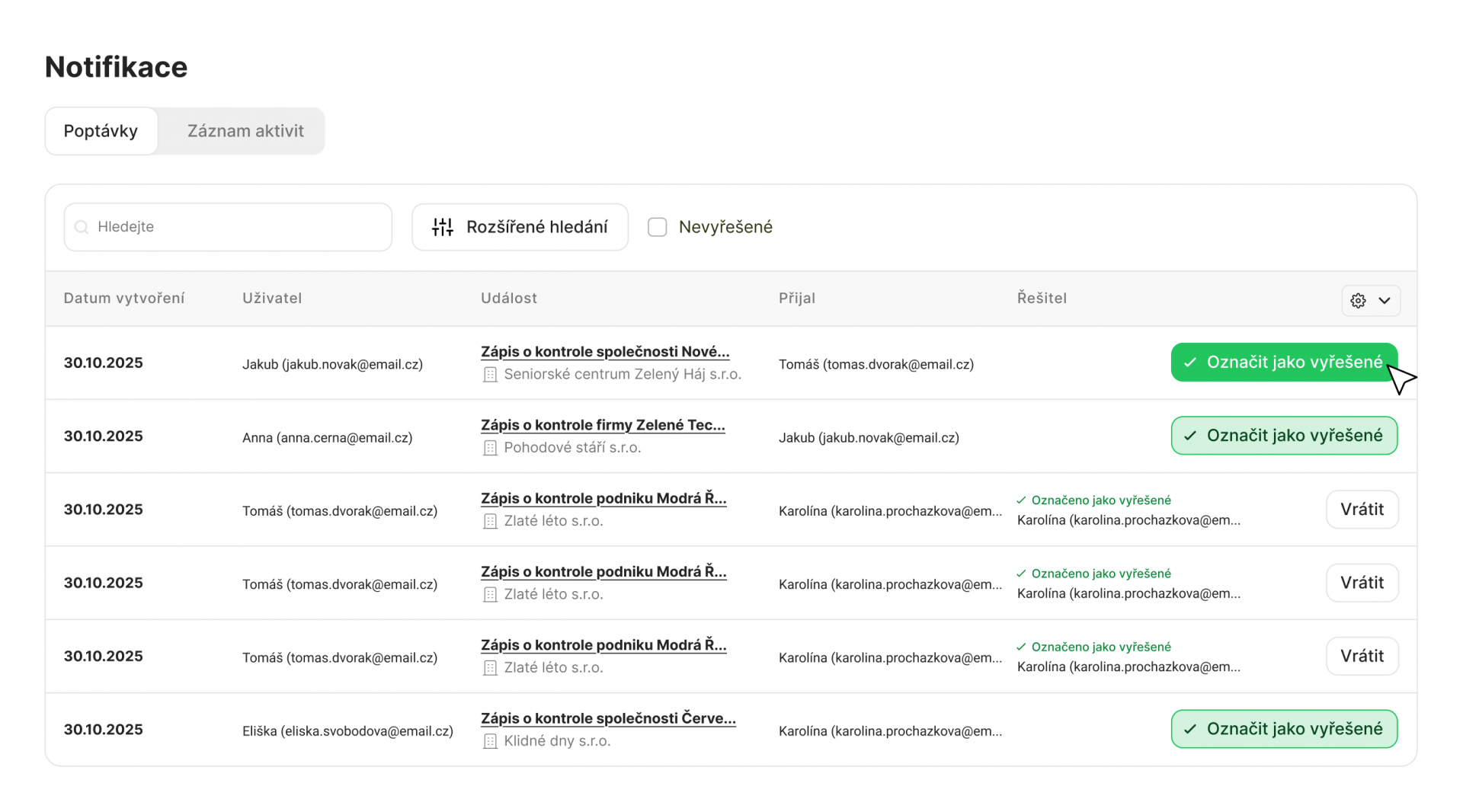
Task: Open the link Zápis o kontrole společnosti Červe...
Action: tap(607, 718)
